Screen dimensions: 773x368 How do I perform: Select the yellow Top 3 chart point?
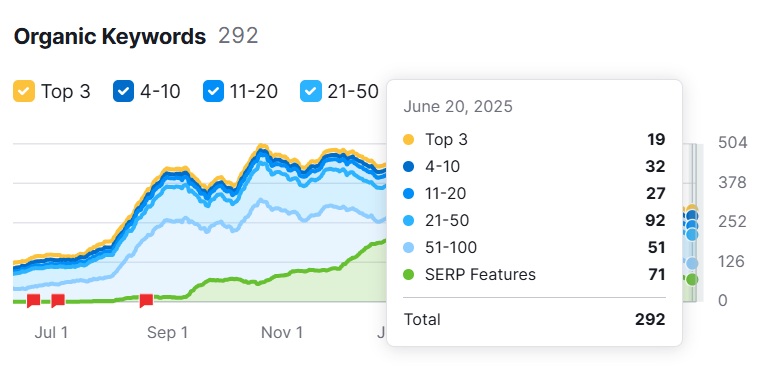(x=692, y=209)
